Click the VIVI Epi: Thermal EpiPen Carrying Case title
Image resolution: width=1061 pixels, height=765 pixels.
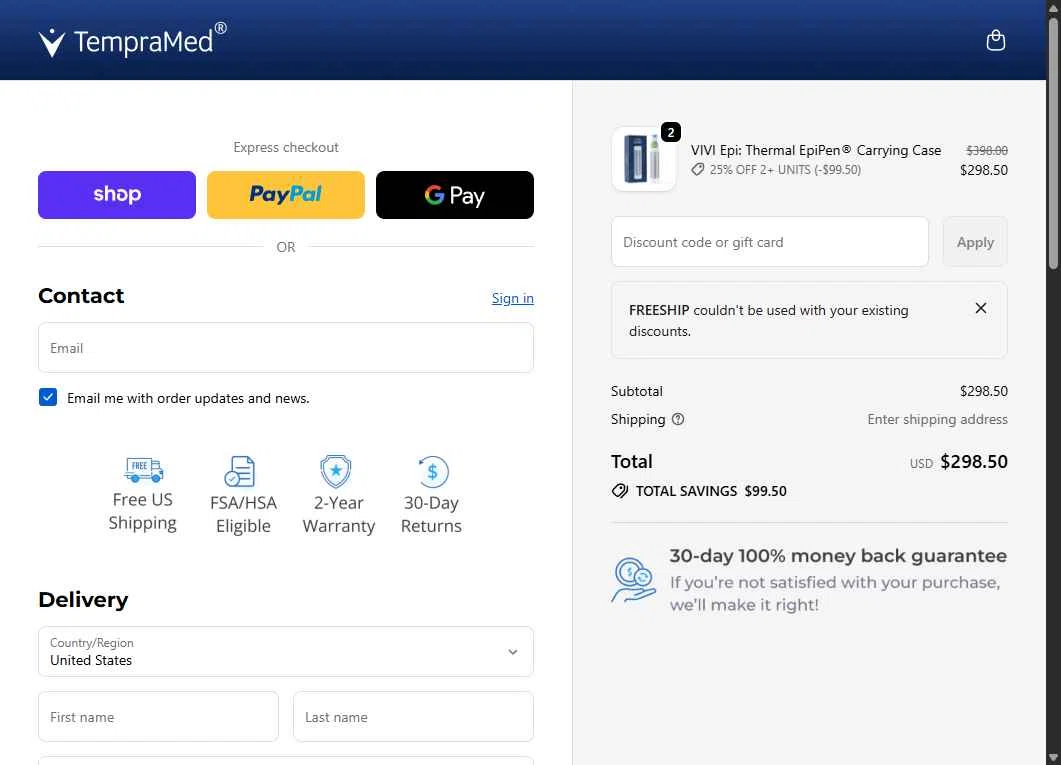coord(815,150)
